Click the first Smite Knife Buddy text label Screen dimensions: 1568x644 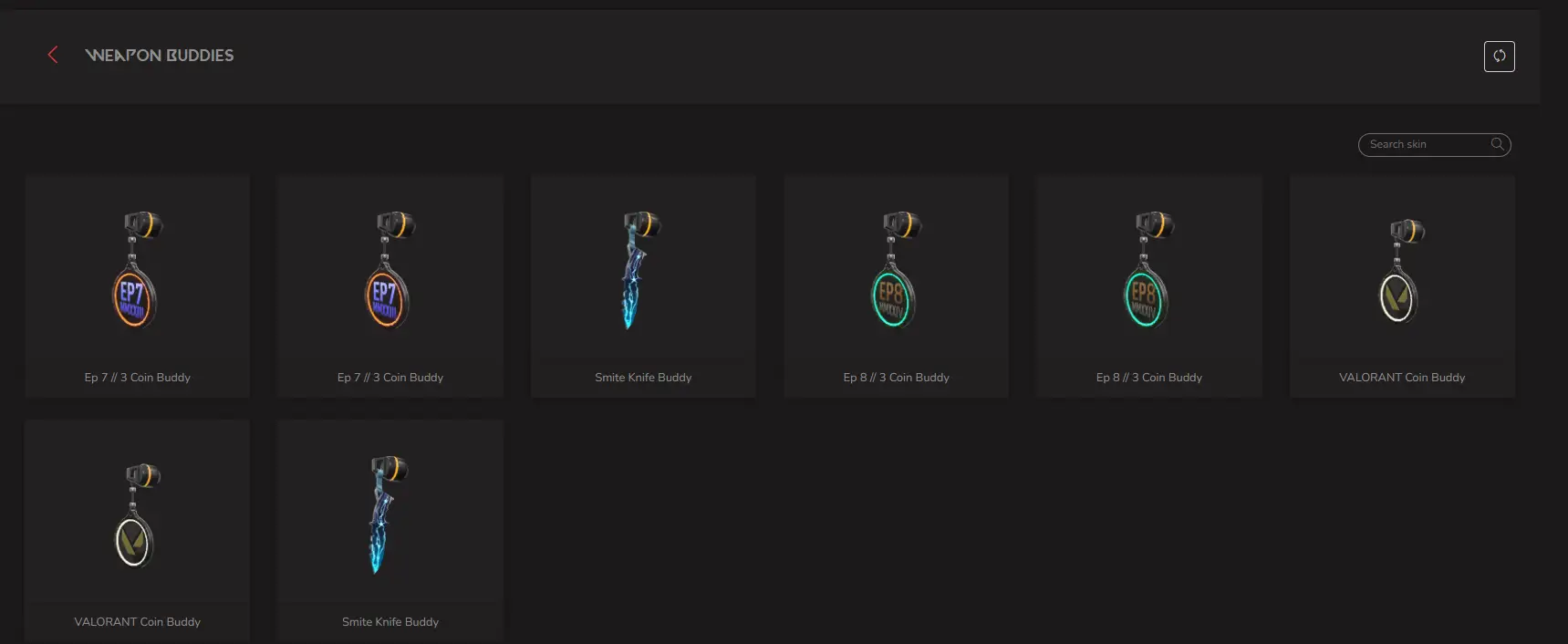pyautogui.click(x=643, y=378)
